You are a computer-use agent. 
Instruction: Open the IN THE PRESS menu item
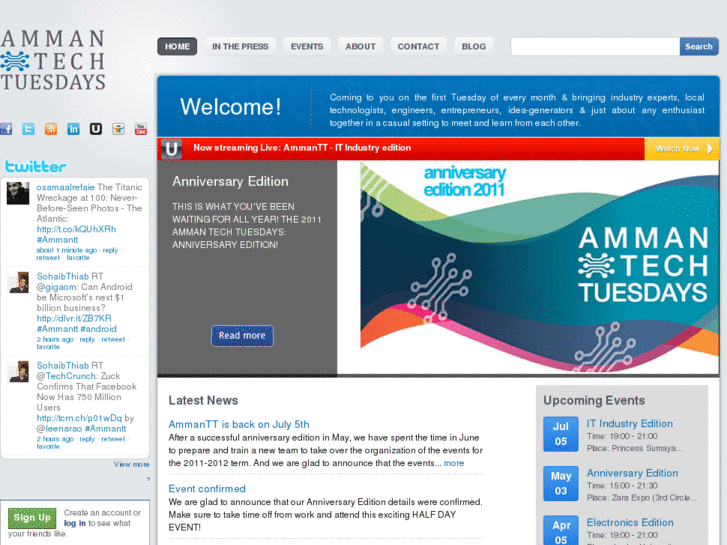pyautogui.click(x=240, y=46)
